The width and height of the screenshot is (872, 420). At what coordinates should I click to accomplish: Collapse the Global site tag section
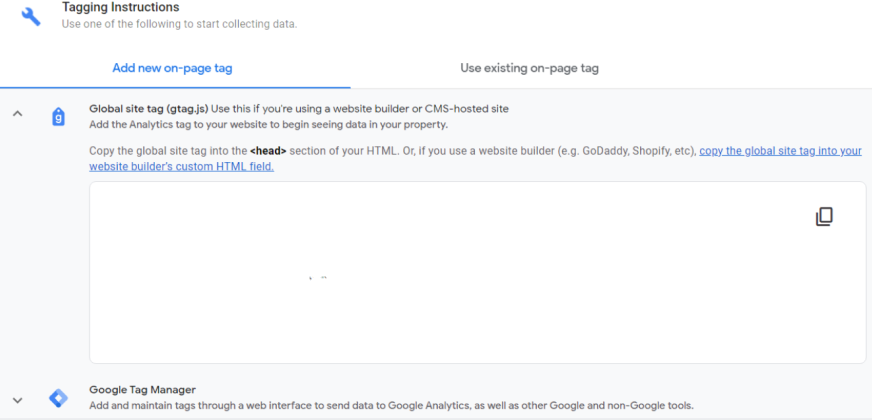pyautogui.click(x=17, y=114)
